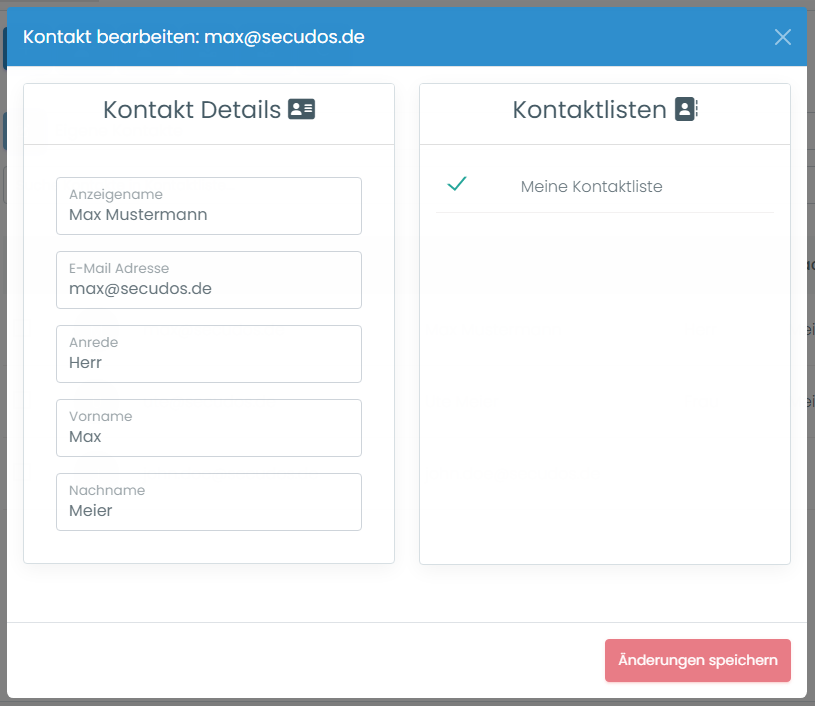Screen dimensions: 815x706
Task: Click the Anzeigename field showing Max Mustermann
Action: [209, 206]
